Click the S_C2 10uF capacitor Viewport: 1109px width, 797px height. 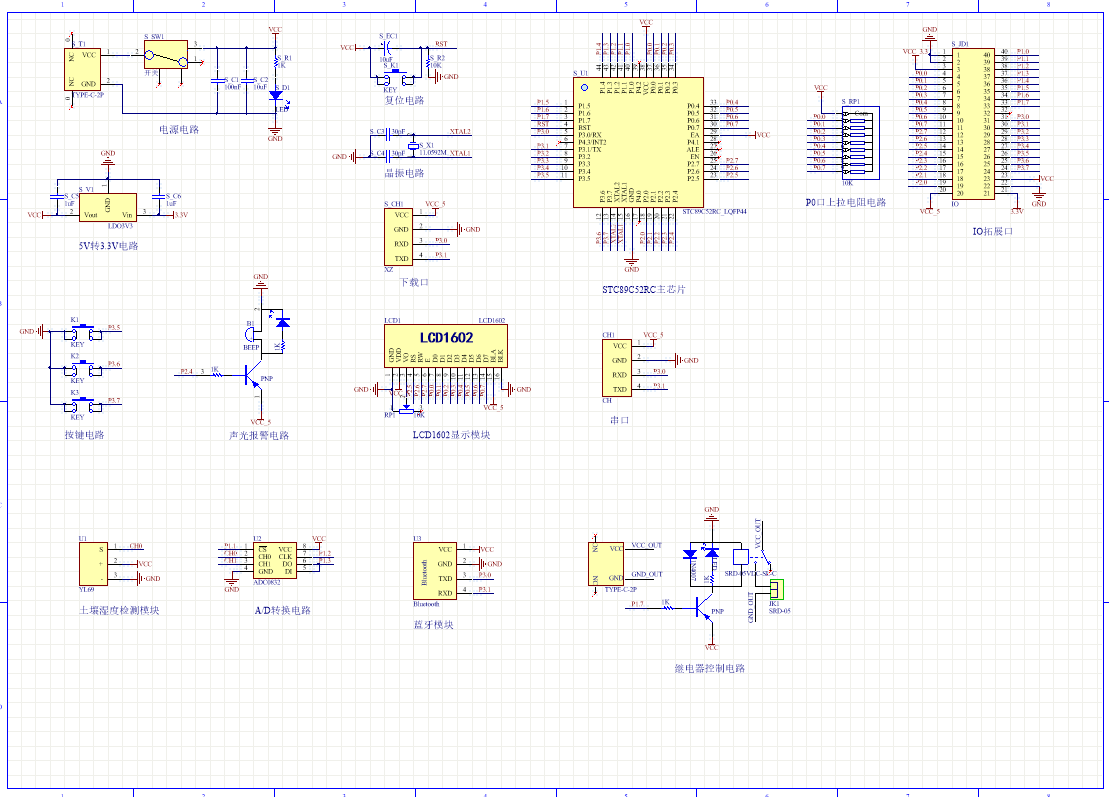point(246,81)
